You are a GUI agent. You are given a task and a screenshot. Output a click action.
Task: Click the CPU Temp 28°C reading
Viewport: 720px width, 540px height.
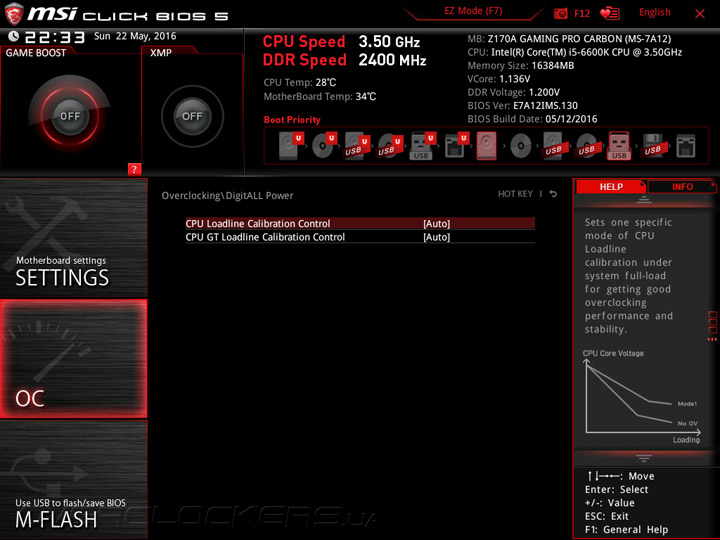(x=299, y=82)
